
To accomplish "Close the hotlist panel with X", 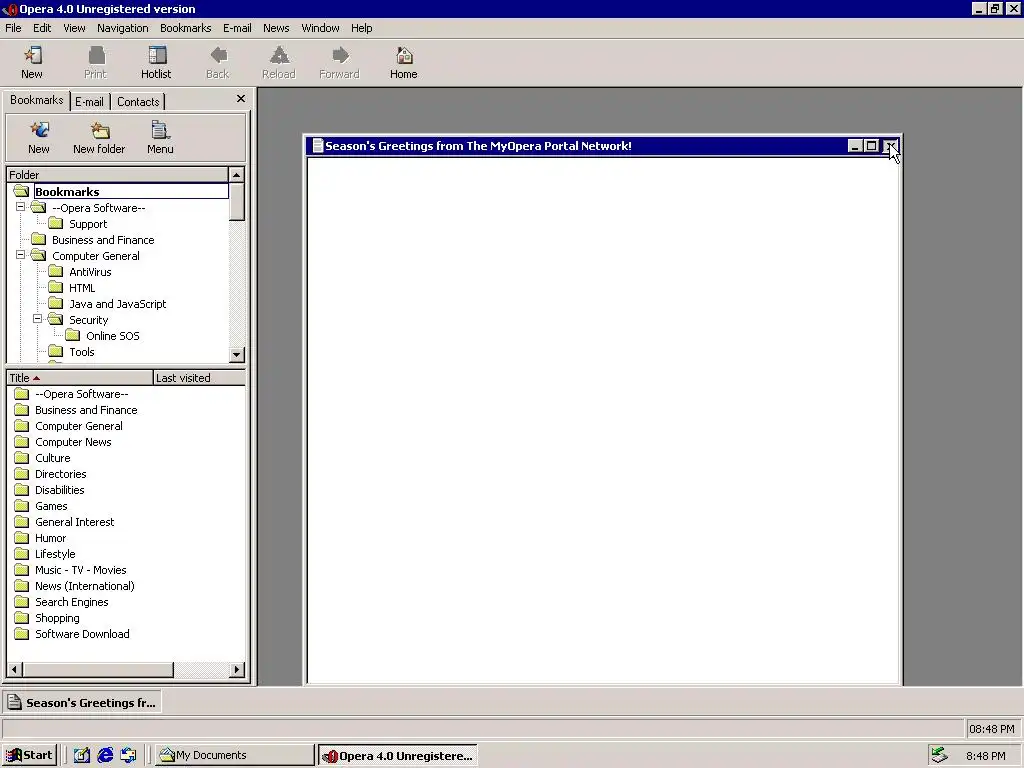I will [x=240, y=99].
